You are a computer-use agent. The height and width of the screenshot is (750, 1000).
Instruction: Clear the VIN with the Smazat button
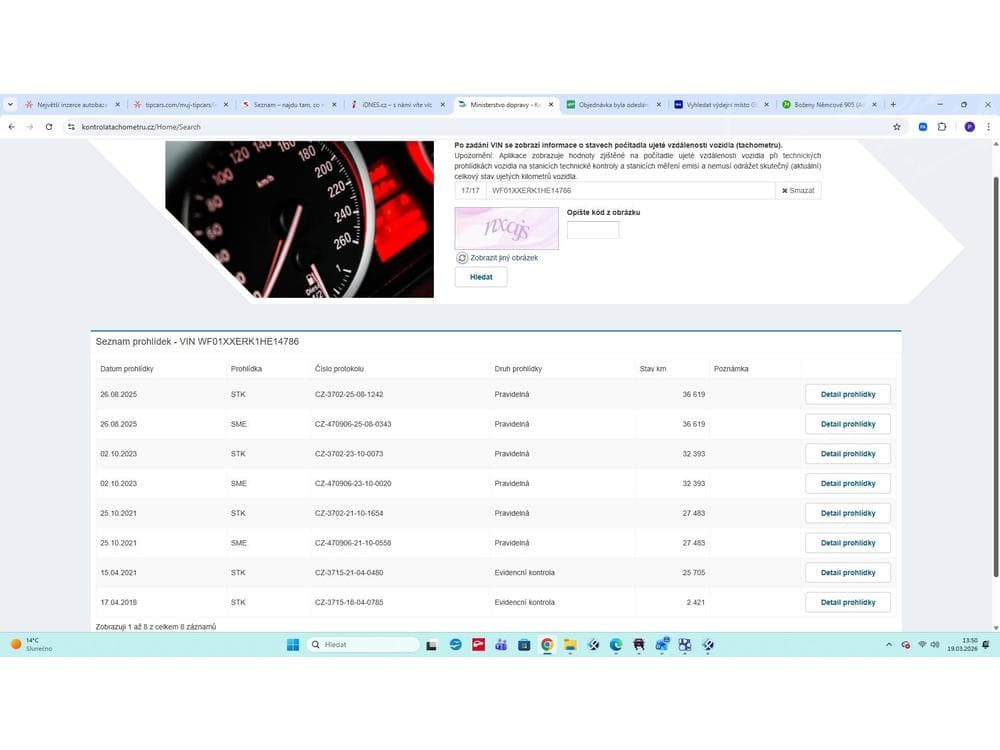(x=798, y=190)
